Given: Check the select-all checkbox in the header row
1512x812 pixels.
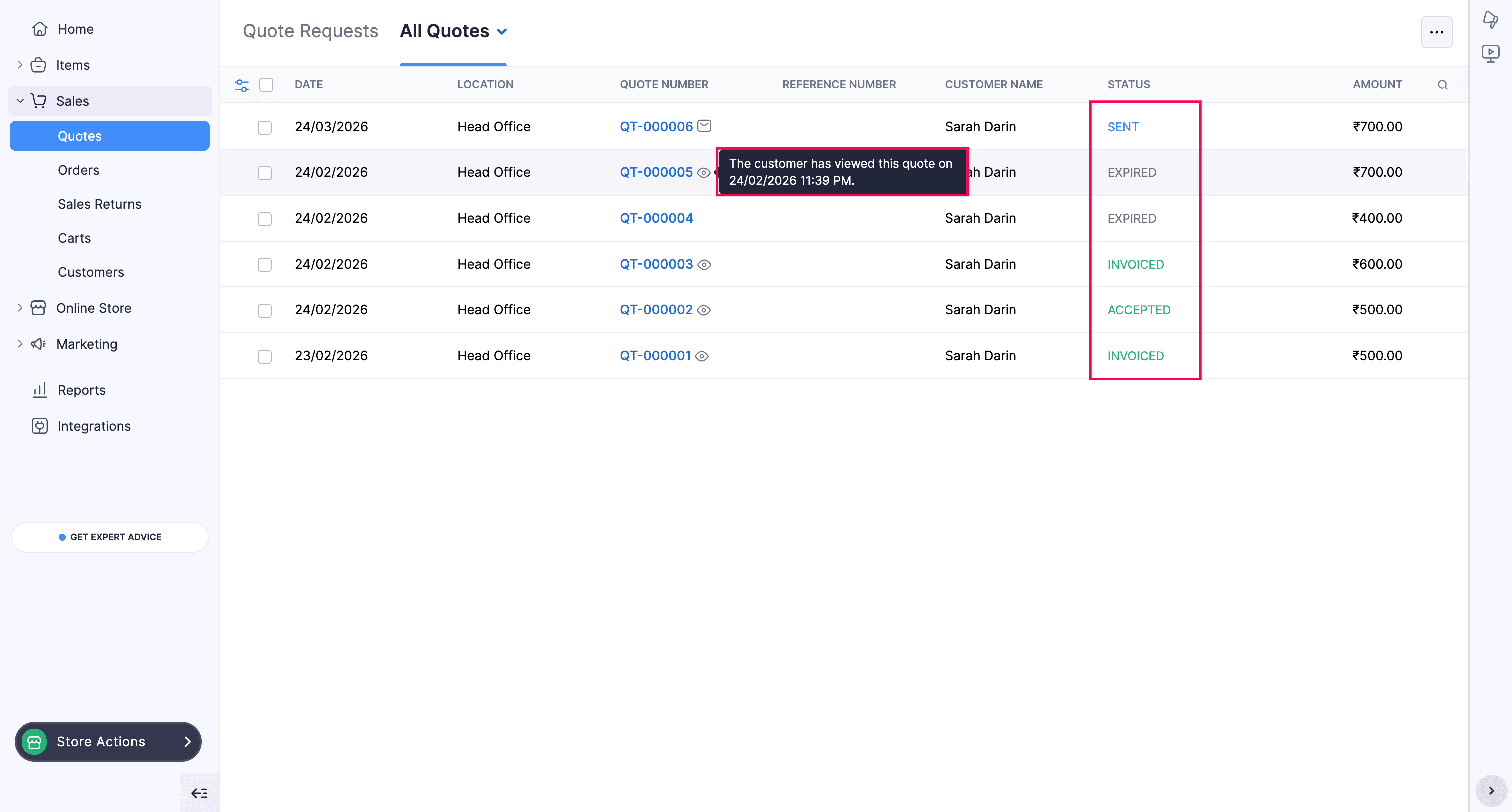Looking at the screenshot, I should 266,85.
